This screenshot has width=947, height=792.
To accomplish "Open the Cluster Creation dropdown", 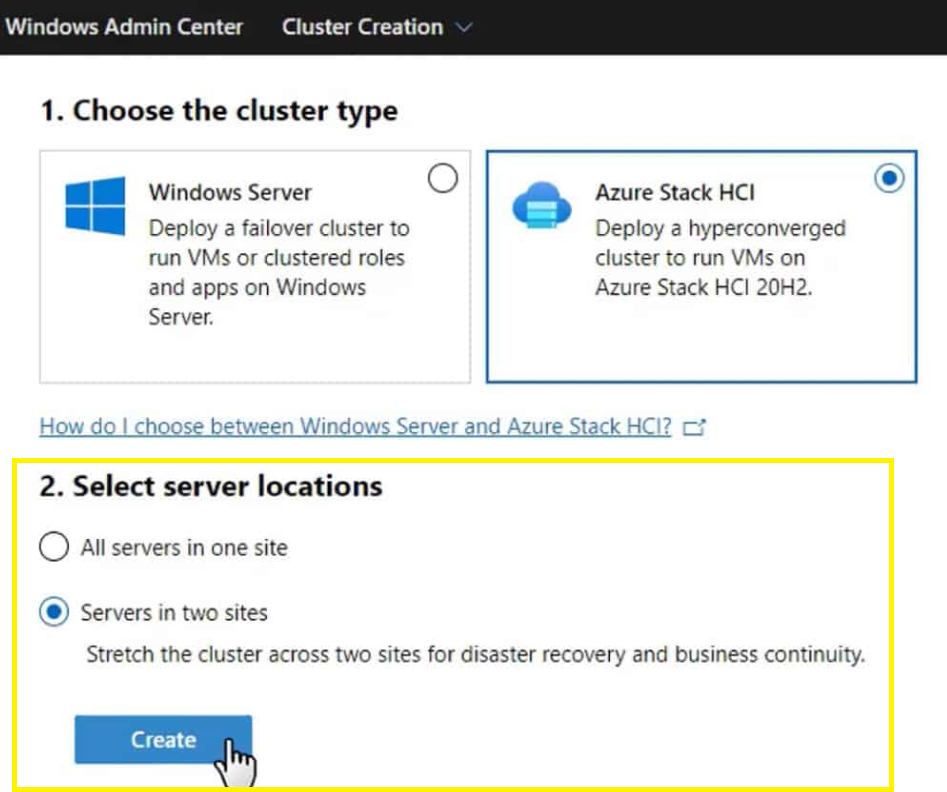I will point(376,27).
